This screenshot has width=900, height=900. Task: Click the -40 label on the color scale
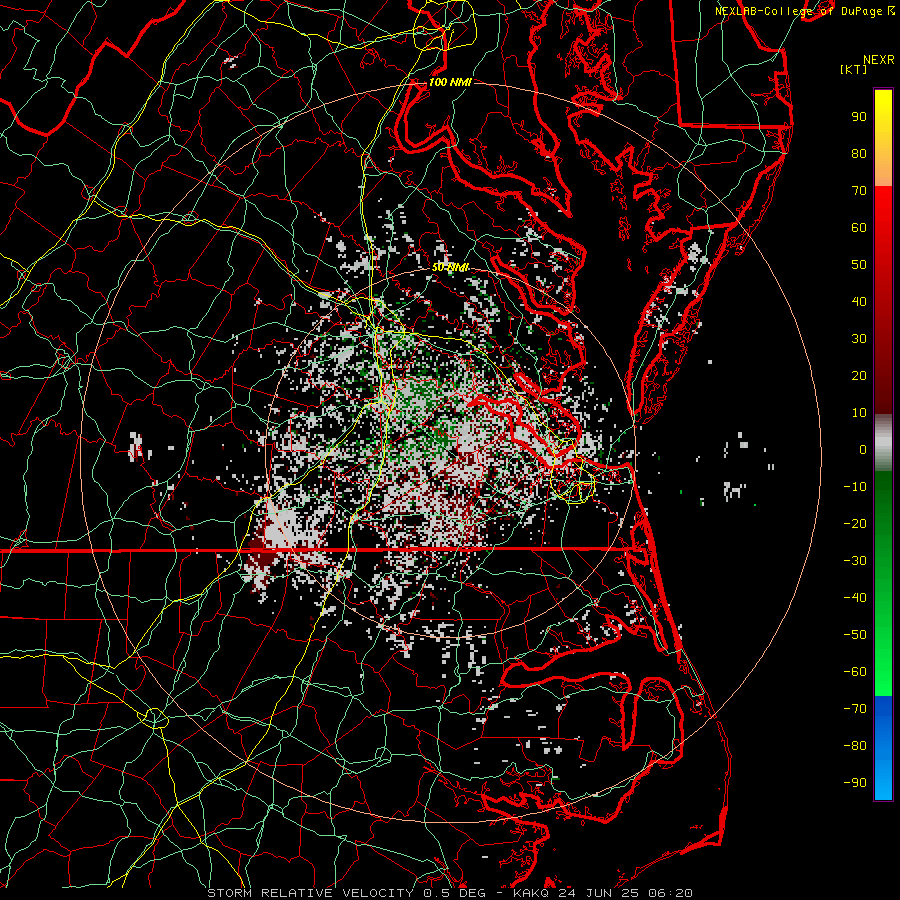855,598
